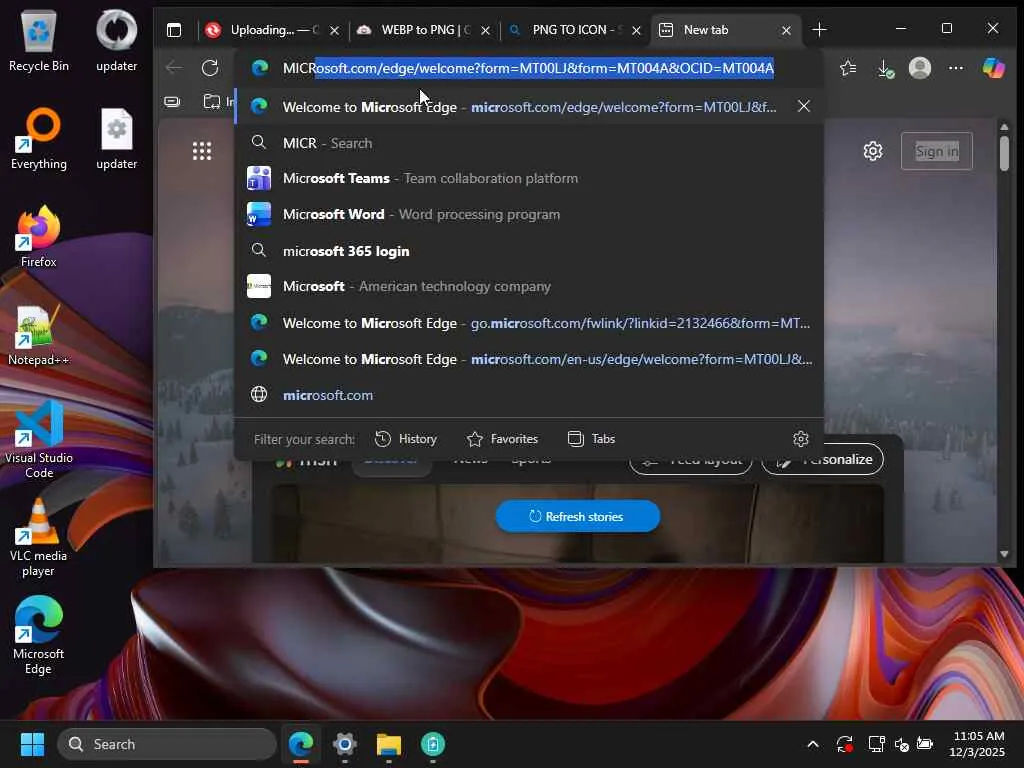Select the Everything desktop shortcut
This screenshot has width=1024, height=768.
[39, 139]
